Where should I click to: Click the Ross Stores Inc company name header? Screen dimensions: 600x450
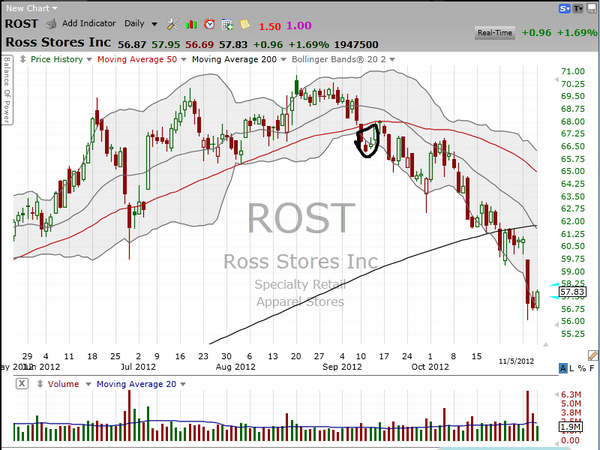[58, 42]
